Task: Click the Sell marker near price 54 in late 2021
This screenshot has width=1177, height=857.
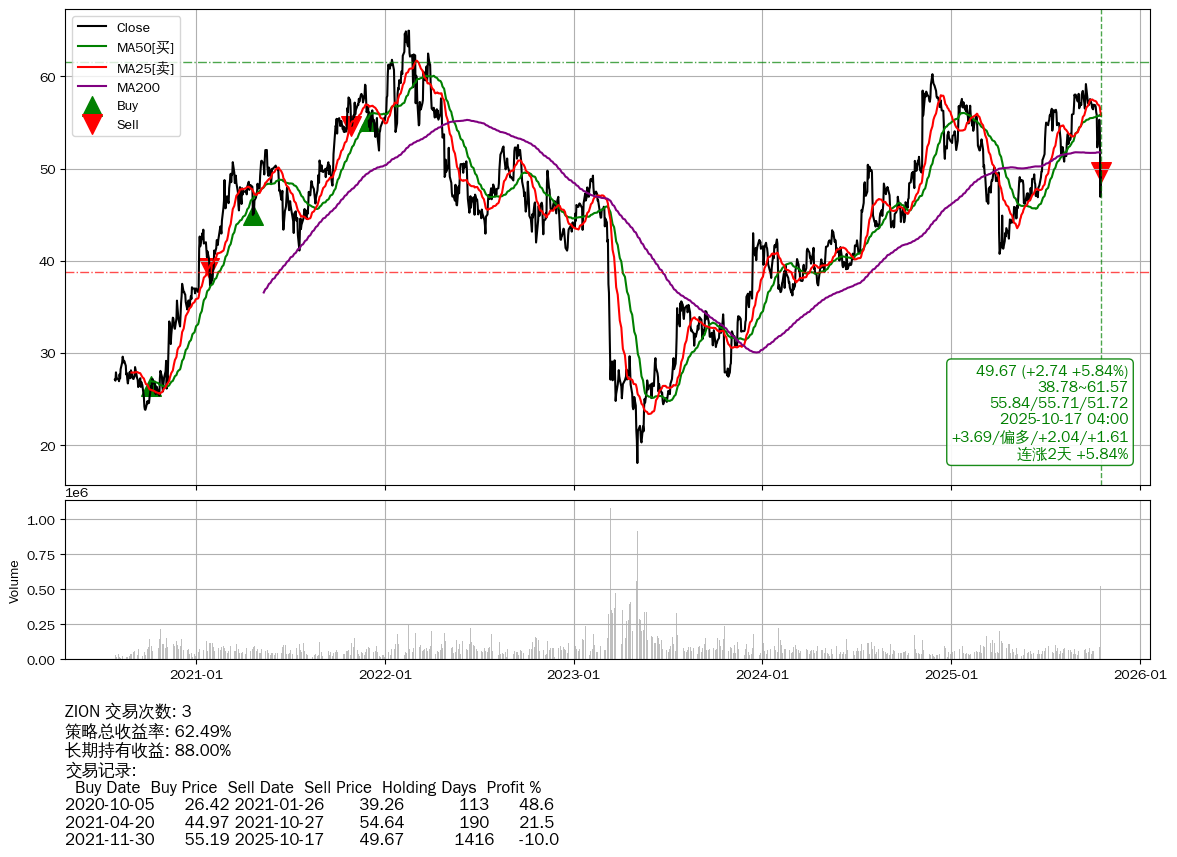Action: (x=350, y=126)
